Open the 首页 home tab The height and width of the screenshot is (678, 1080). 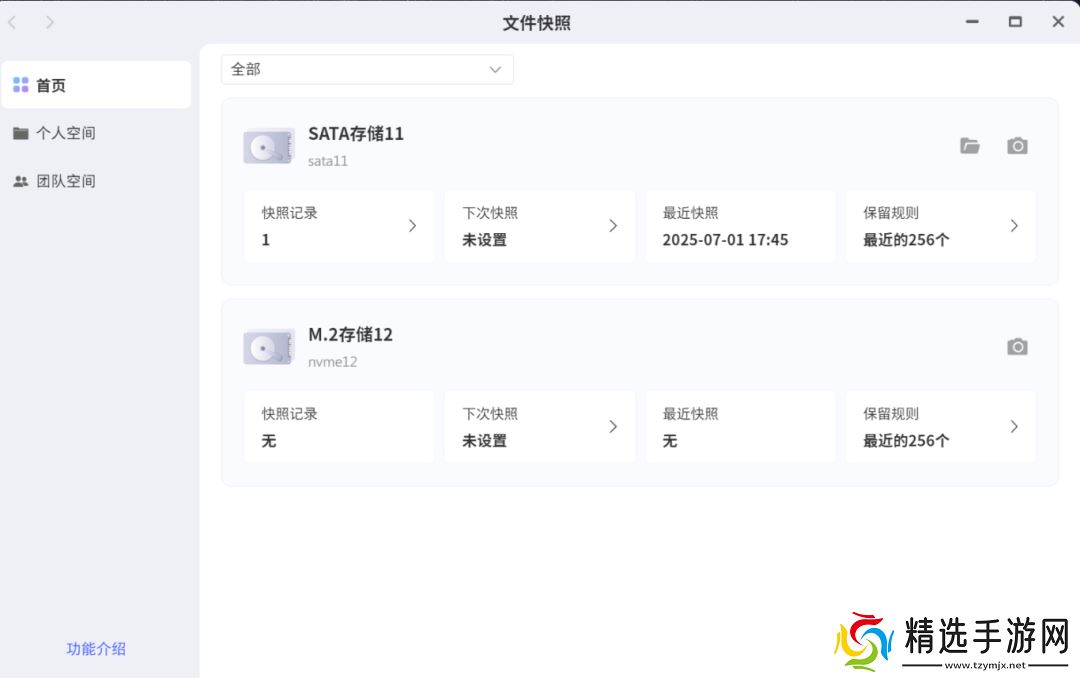pyautogui.click(x=96, y=85)
